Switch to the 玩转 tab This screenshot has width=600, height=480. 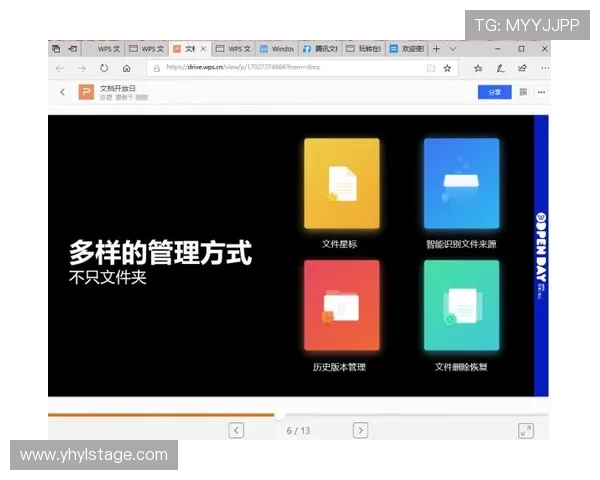point(364,49)
